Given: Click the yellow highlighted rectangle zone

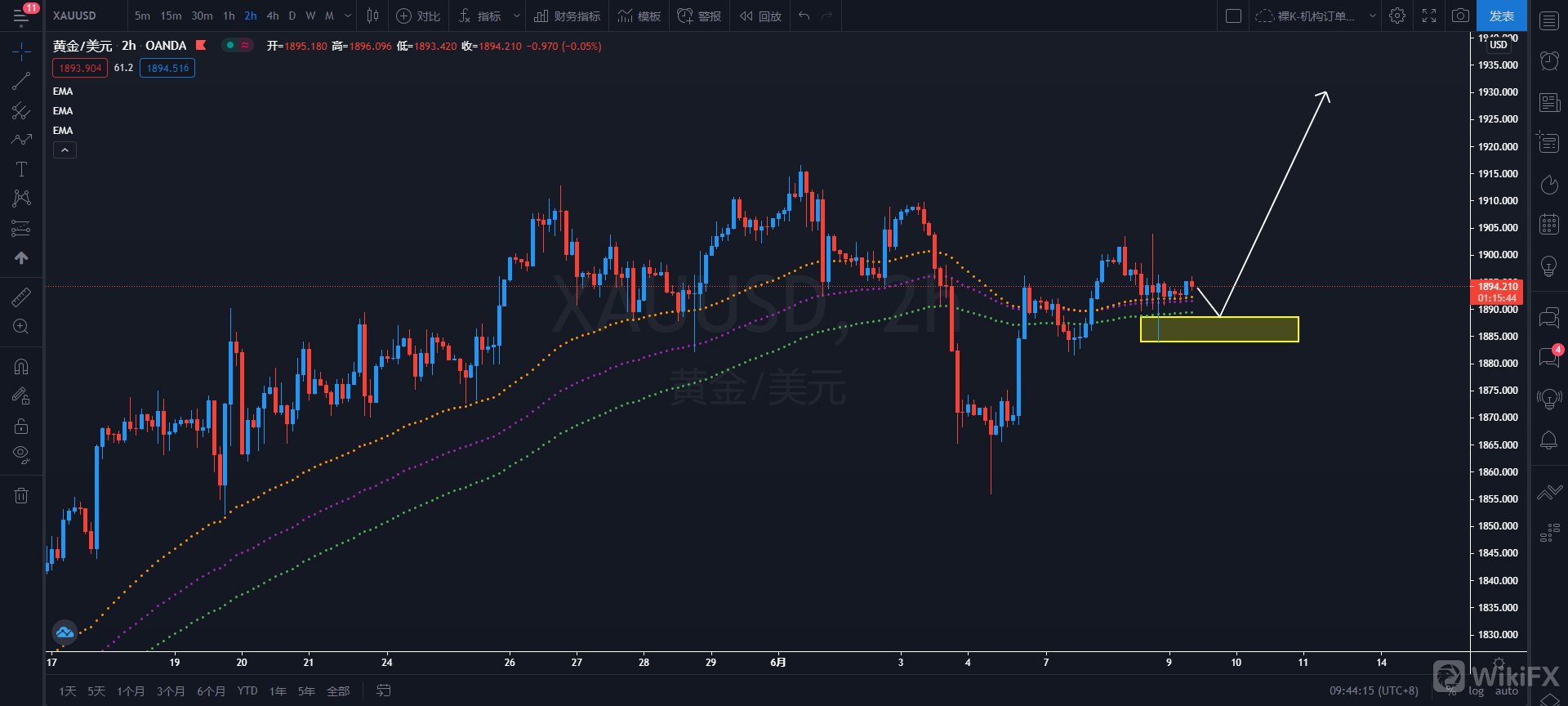Looking at the screenshot, I should pyautogui.click(x=1218, y=329).
